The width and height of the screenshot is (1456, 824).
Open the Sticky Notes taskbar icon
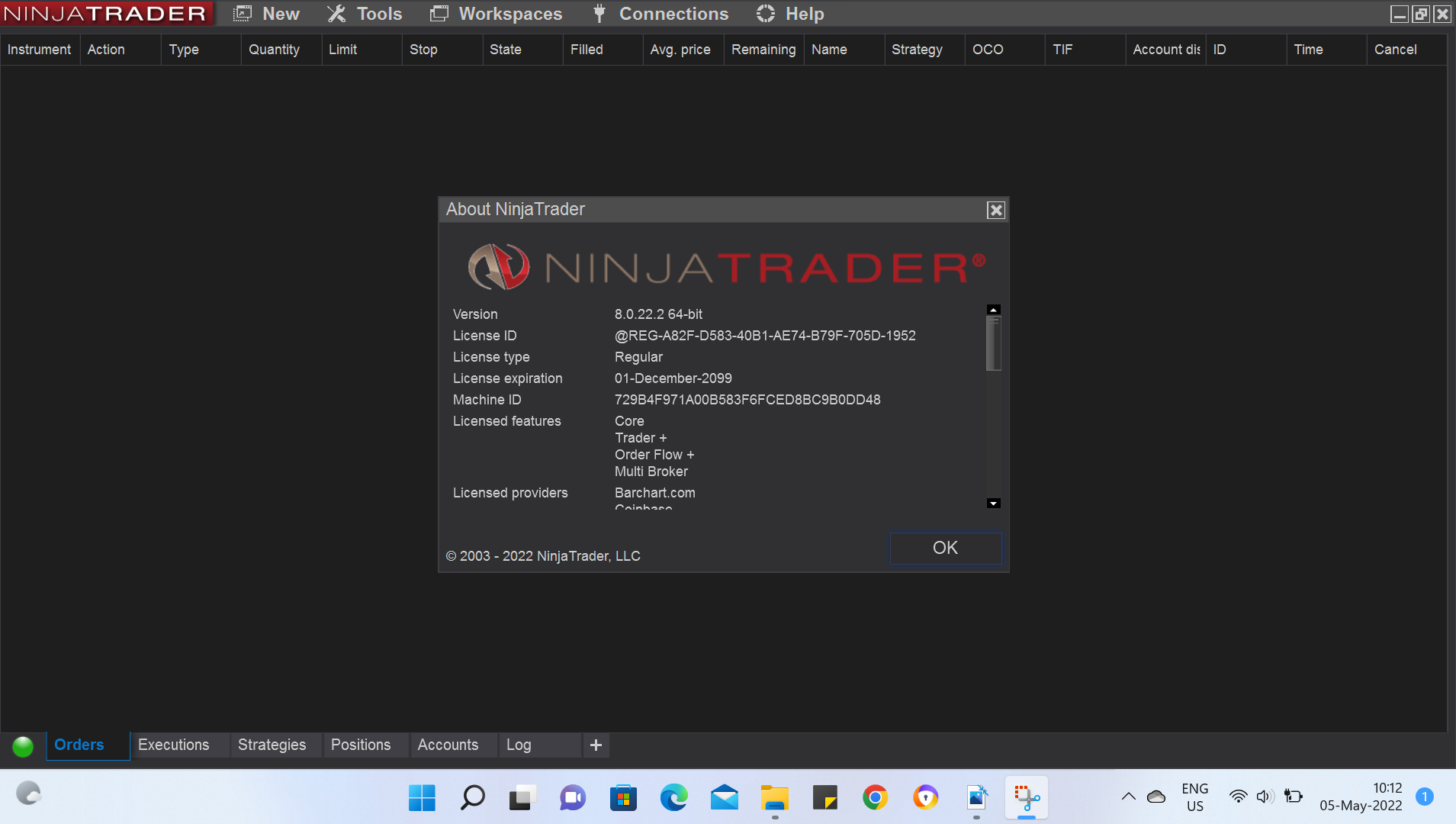(x=824, y=798)
